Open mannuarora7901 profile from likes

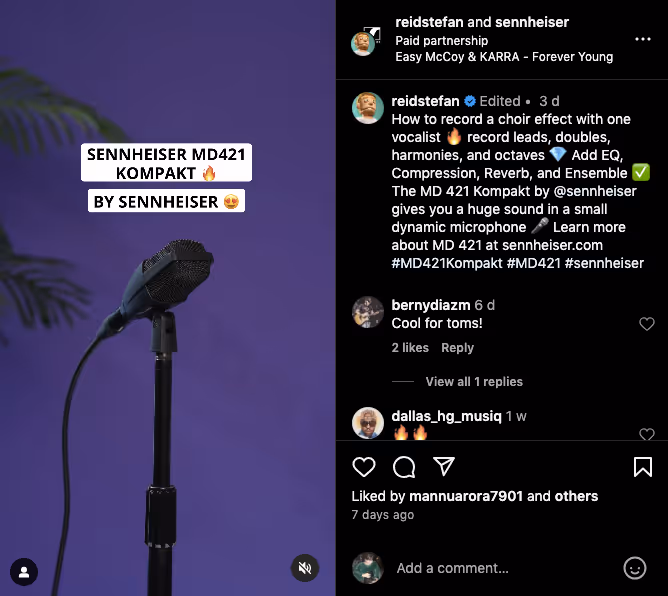pos(466,496)
